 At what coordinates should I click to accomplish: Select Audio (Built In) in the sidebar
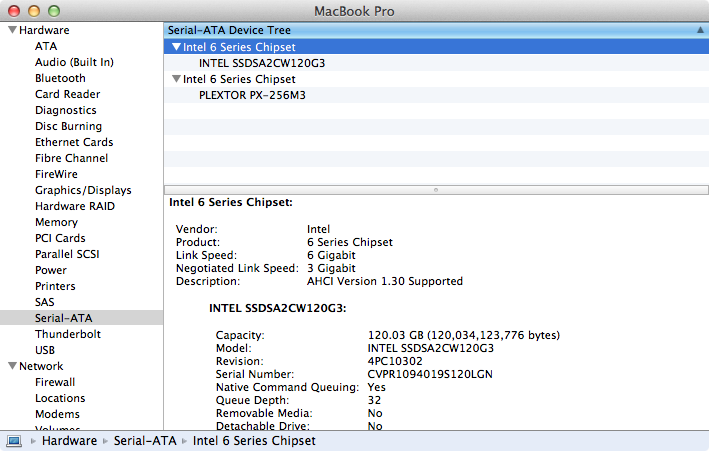coord(74,62)
